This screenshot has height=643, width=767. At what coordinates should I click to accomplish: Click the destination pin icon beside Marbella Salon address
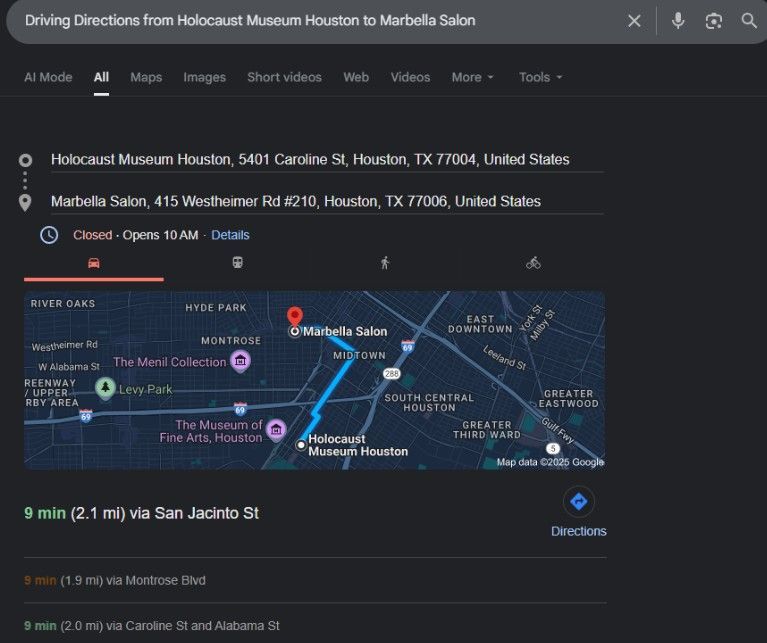(25, 202)
